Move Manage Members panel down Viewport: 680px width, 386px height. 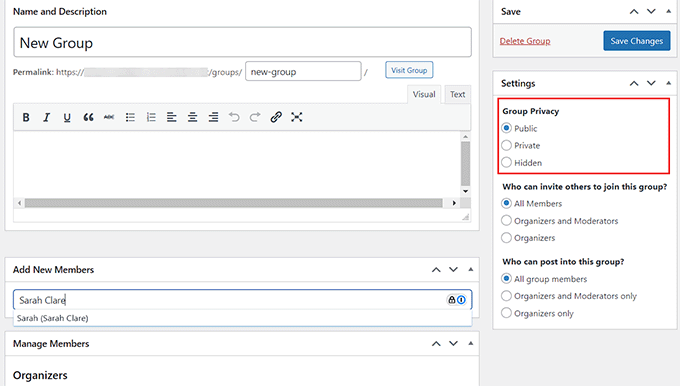pyautogui.click(x=453, y=343)
